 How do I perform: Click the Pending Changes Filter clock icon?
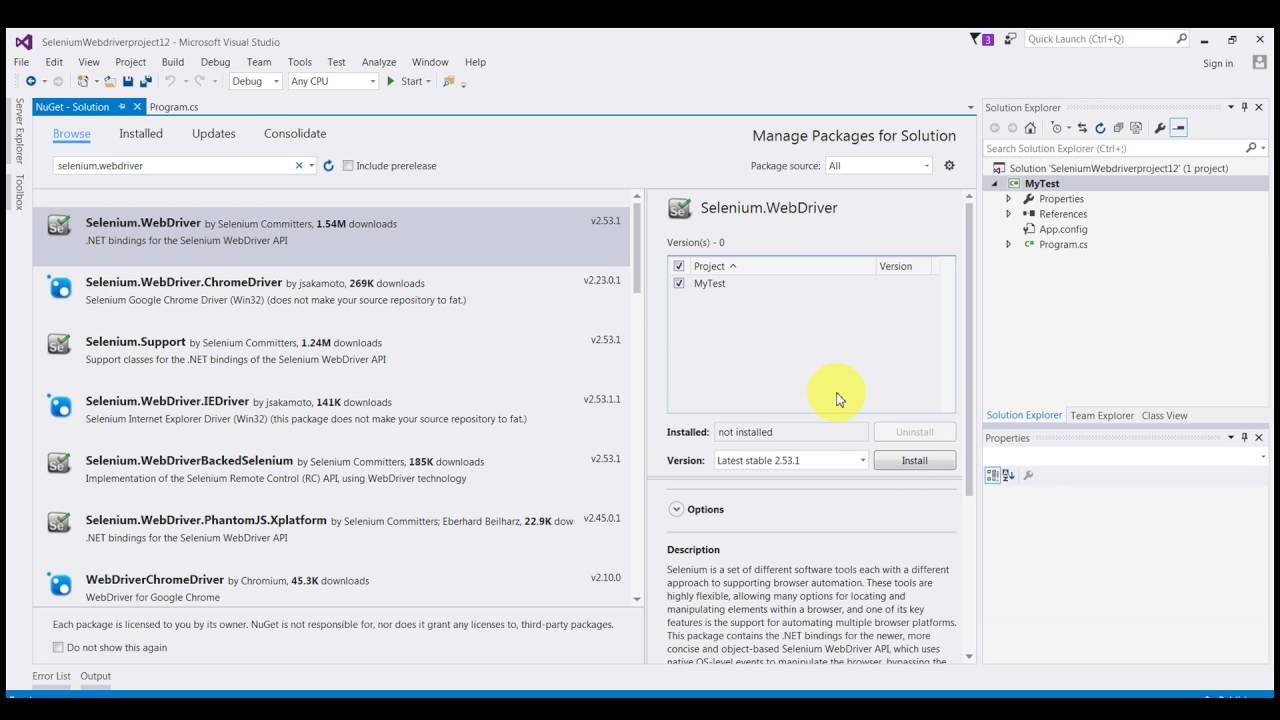[x=1056, y=127]
